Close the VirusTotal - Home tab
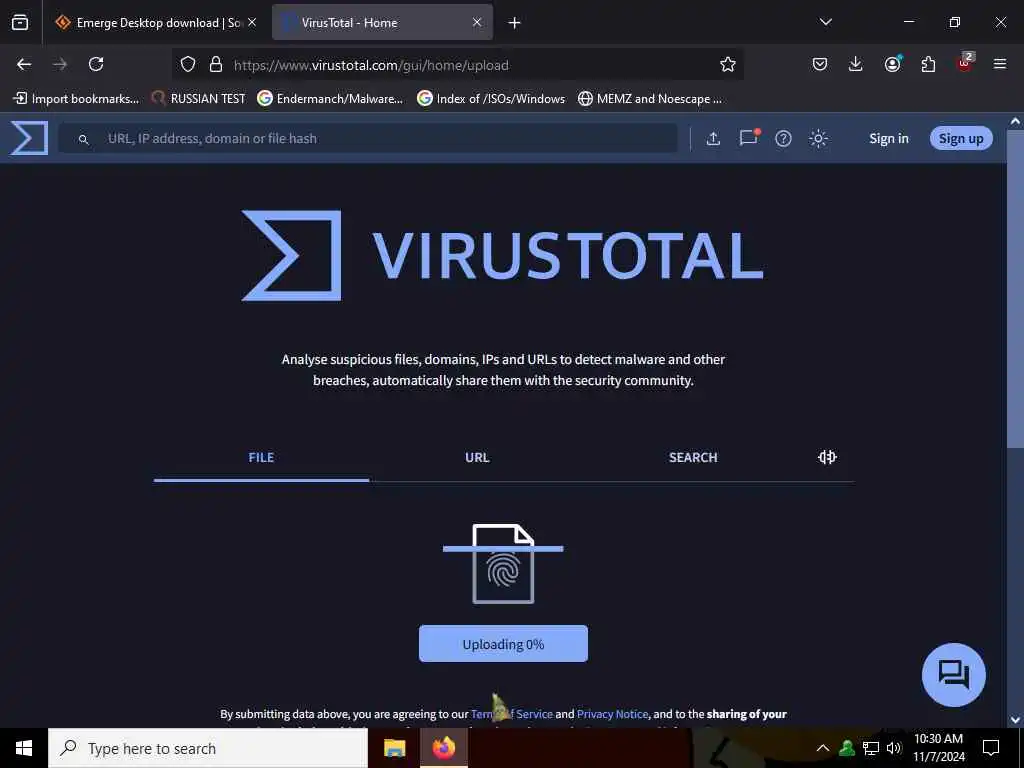1024x768 pixels. (x=477, y=22)
